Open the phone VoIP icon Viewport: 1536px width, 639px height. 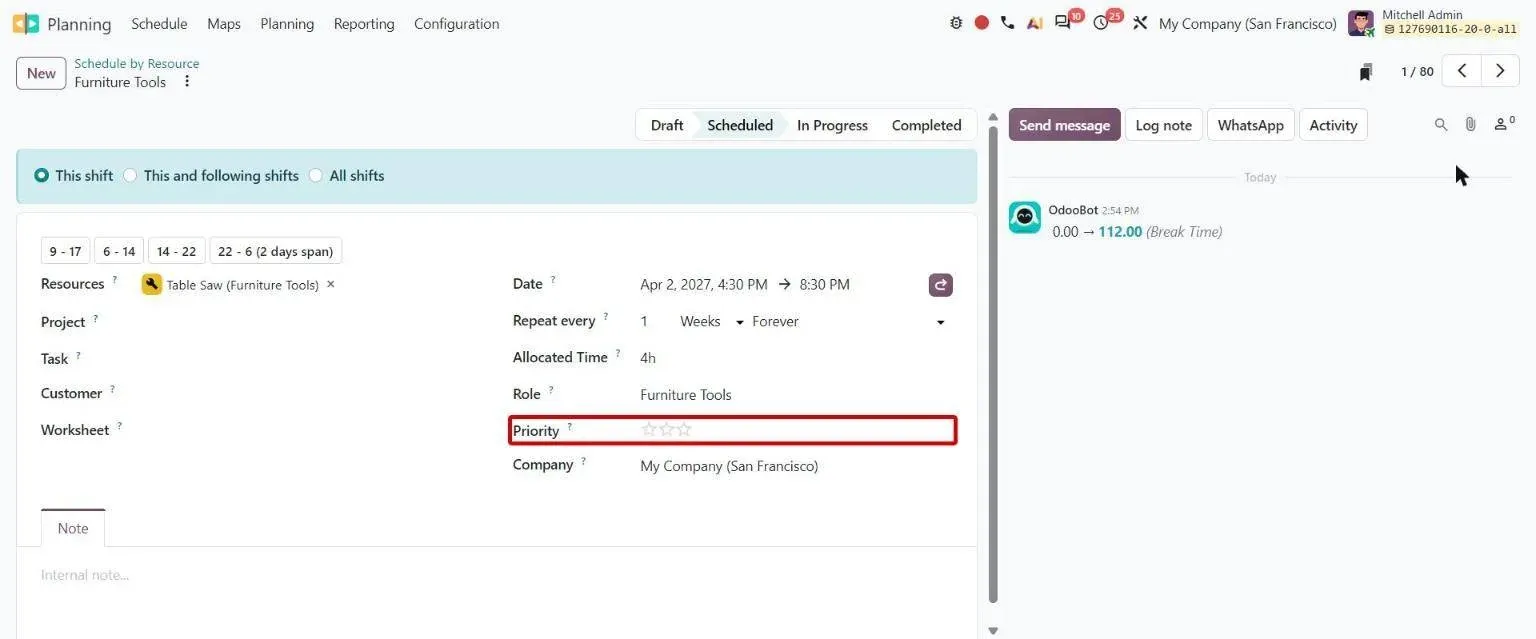[x=1008, y=23]
